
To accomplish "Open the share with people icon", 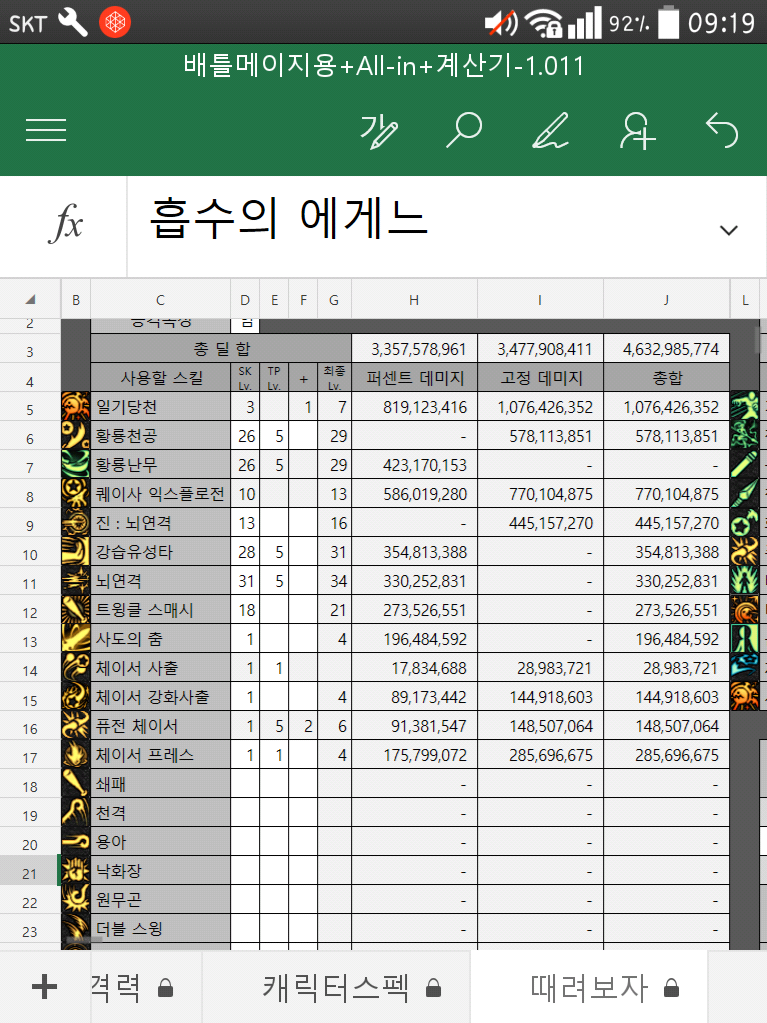I will pyautogui.click(x=636, y=130).
